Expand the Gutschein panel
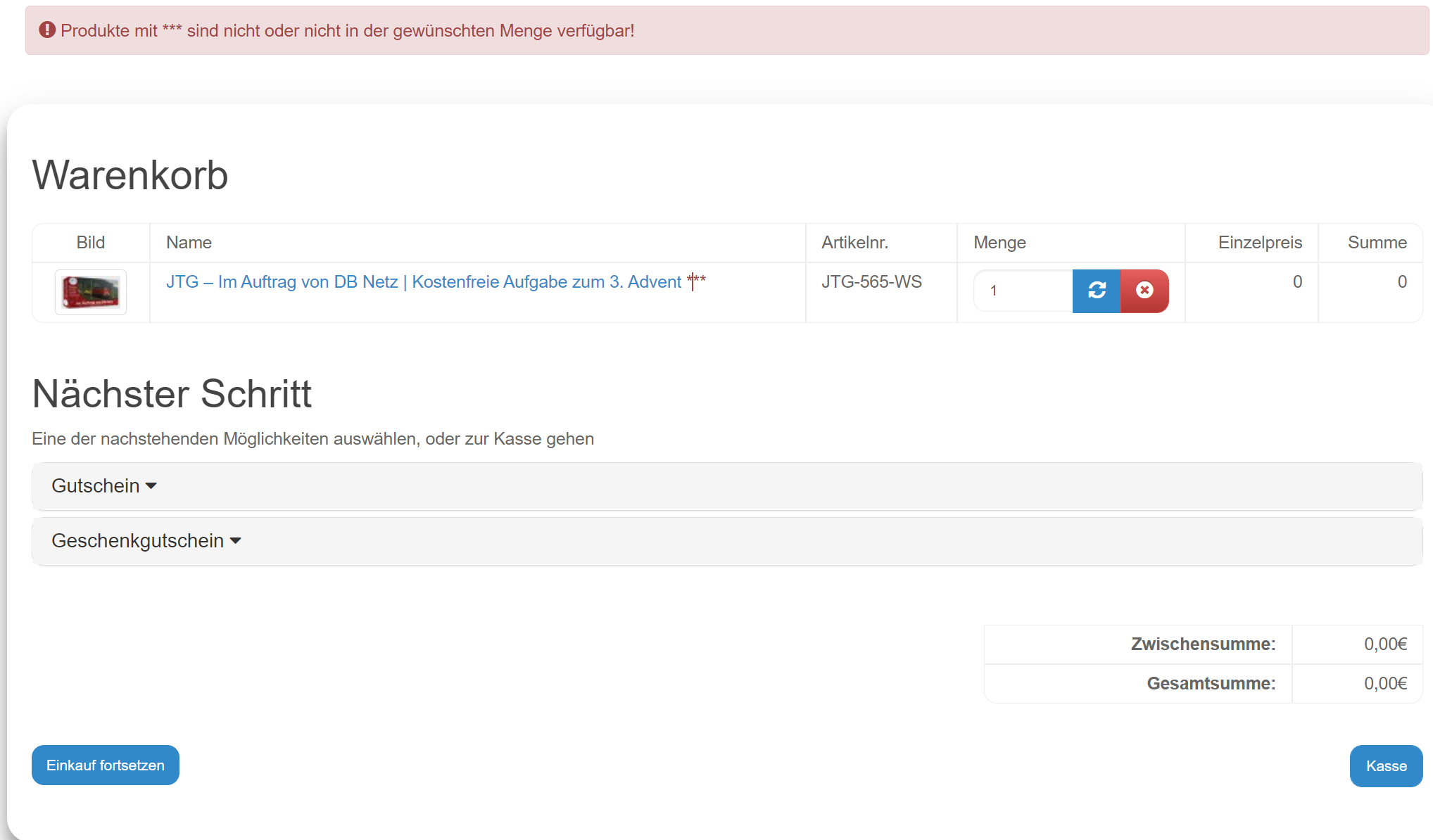The image size is (1433, 840). tap(96, 486)
